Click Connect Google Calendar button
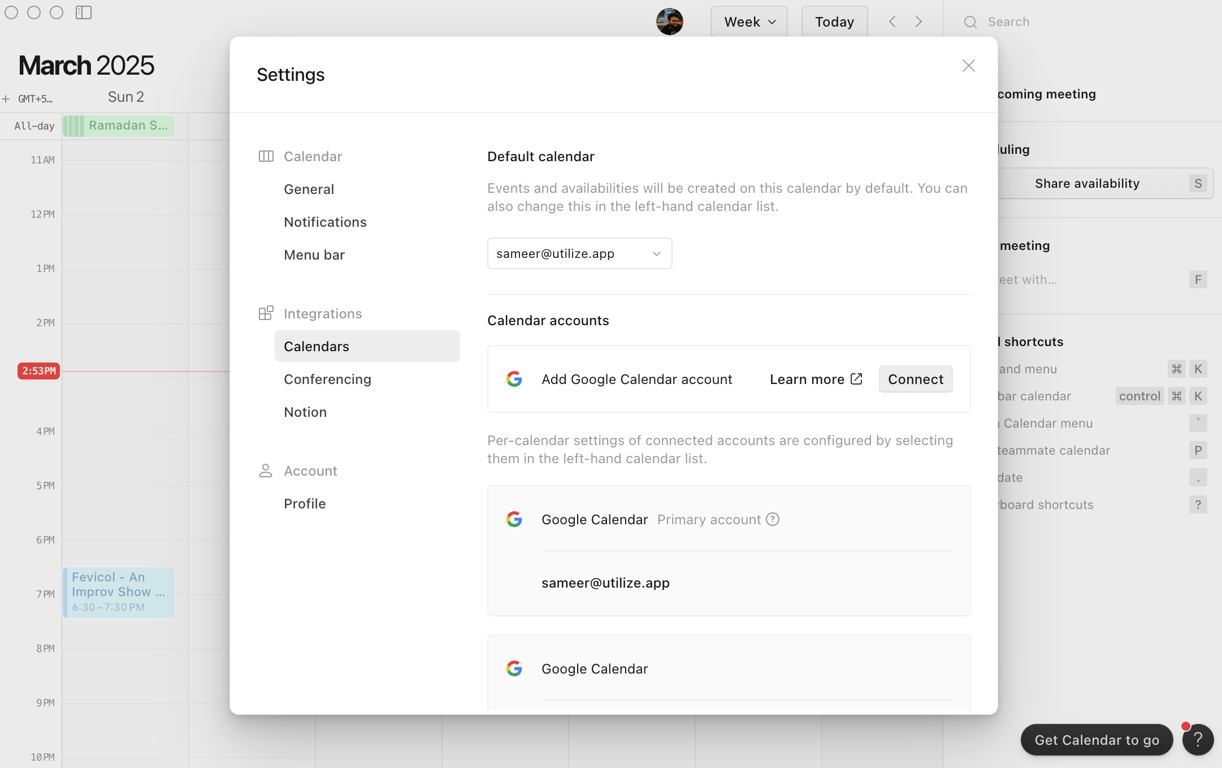 [x=915, y=379]
